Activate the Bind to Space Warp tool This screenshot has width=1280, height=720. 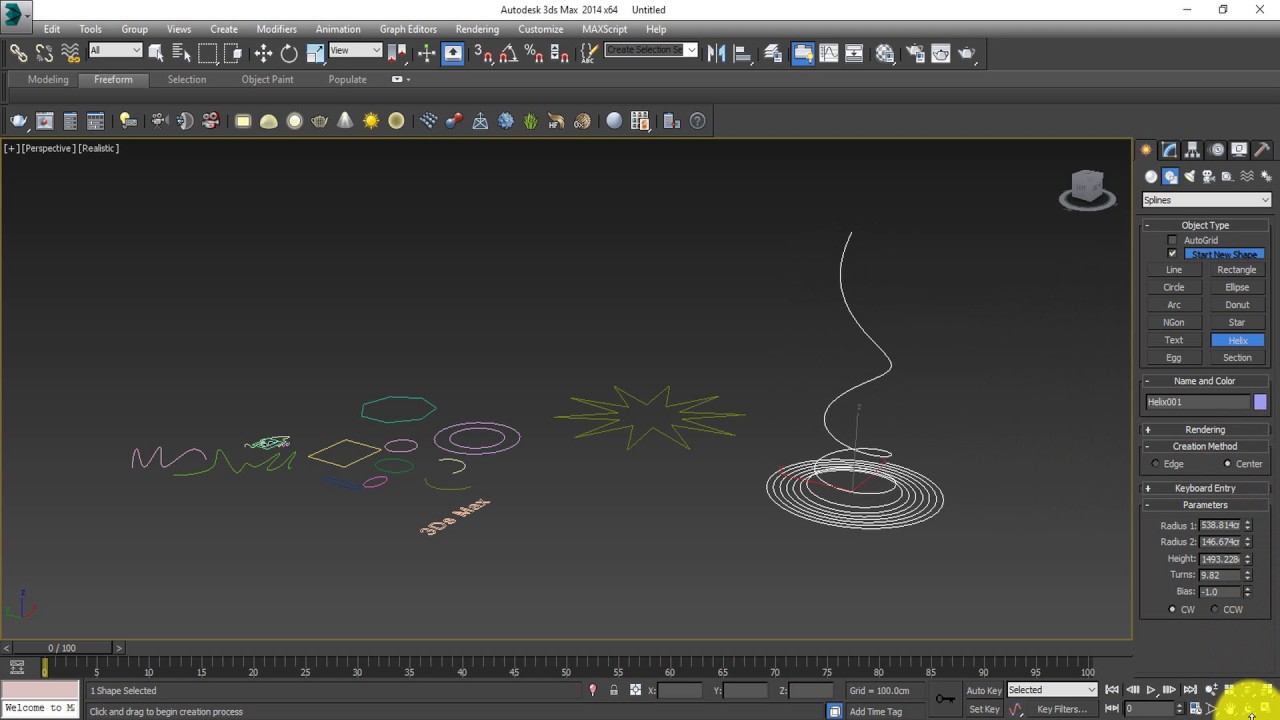(x=70, y=53)
